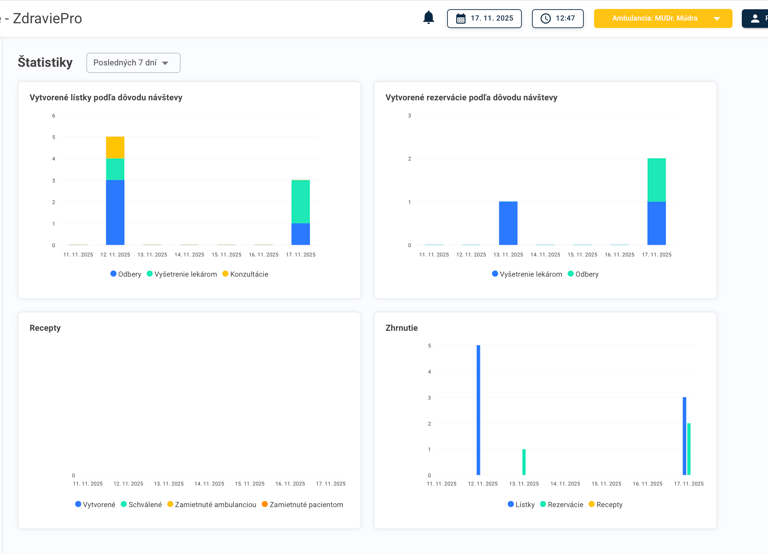Click the blue segment of the 17. 11. lístky bar
Screen dimensions: 768x554
click(x=300, y=234)
